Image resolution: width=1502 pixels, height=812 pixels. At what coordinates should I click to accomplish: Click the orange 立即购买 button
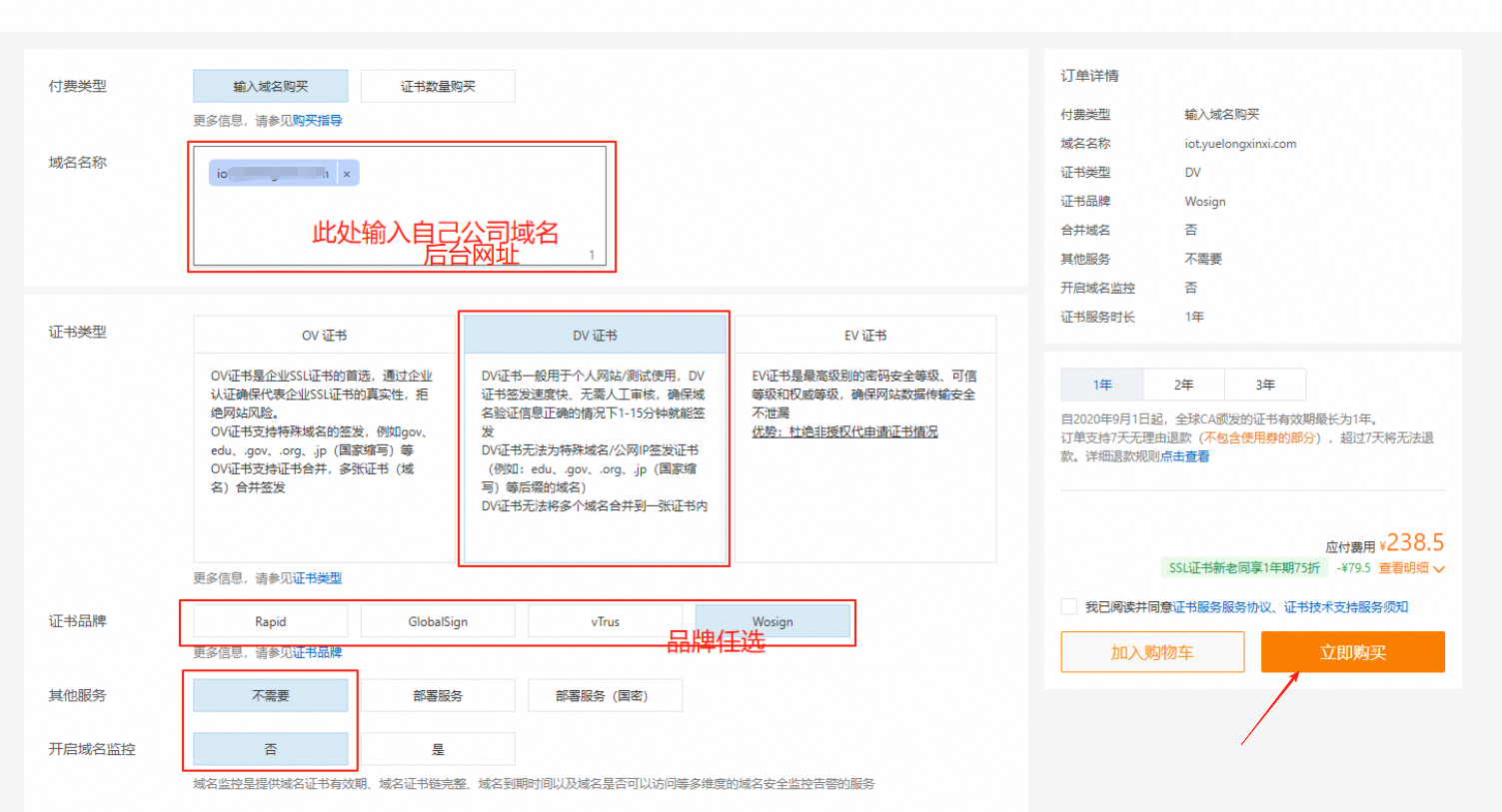pos(1353,652)
